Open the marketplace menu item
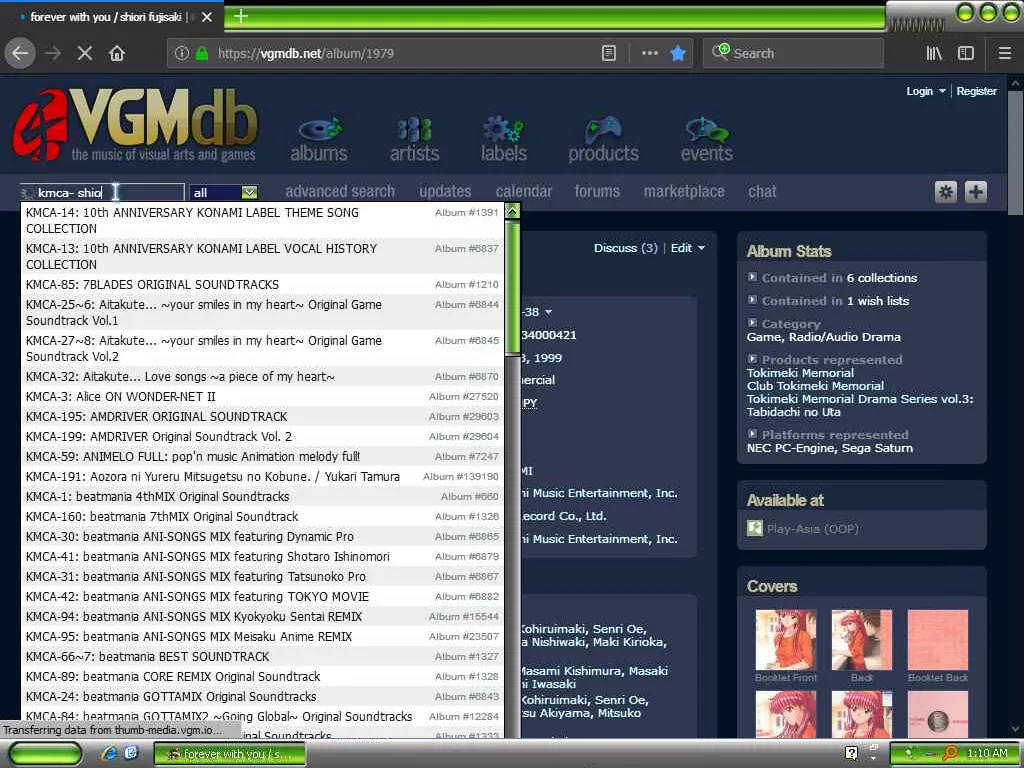This screenshot has width=1024, height=768. [684, 191]
